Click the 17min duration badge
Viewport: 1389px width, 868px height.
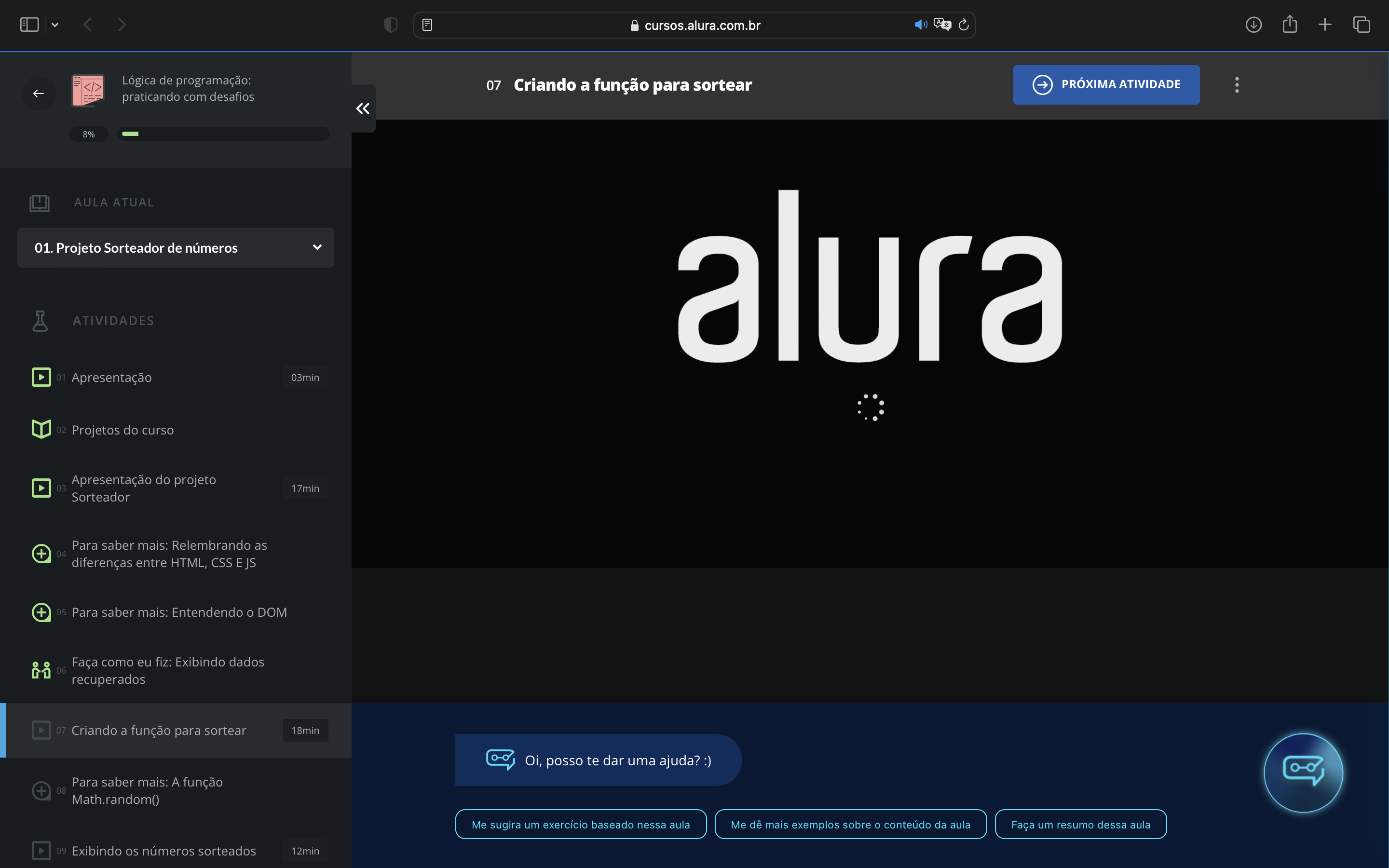305,488
